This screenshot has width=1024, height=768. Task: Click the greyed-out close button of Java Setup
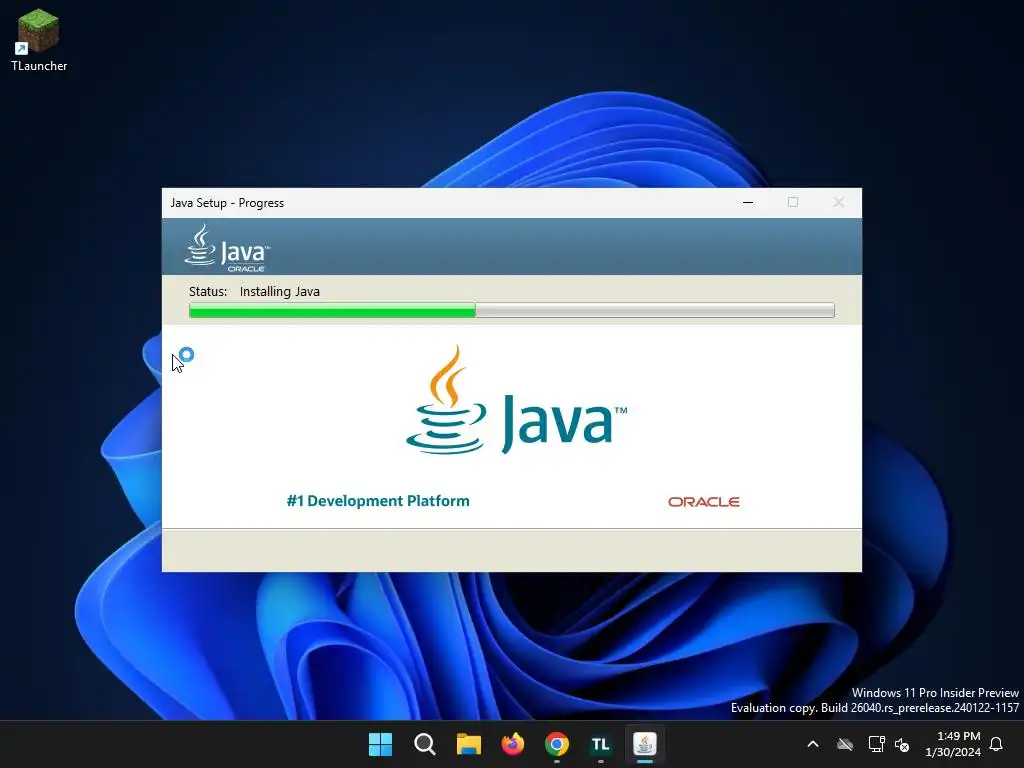(839, 202)
